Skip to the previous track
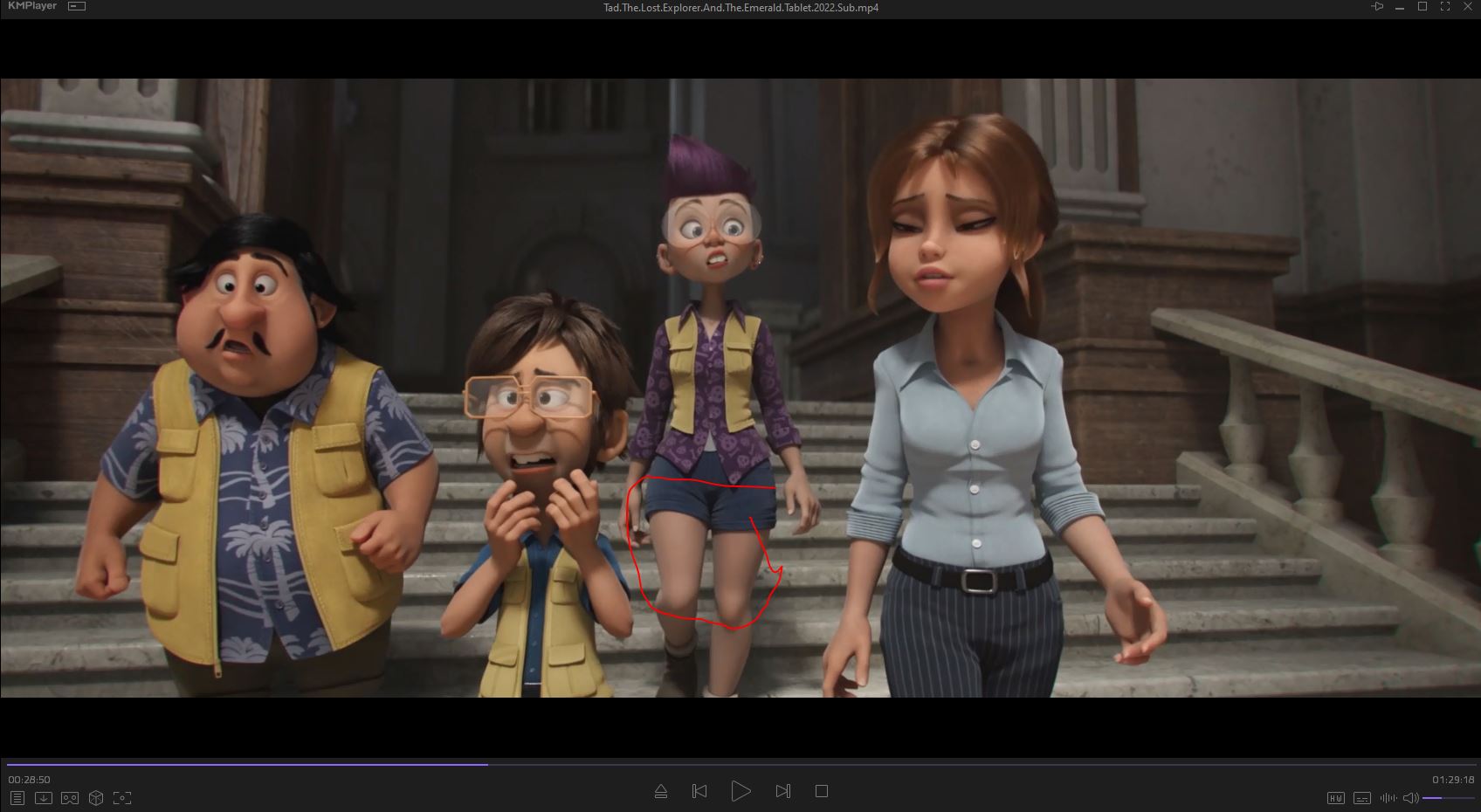The width and height of the screenshot is (1481, 812). [699, 791]
